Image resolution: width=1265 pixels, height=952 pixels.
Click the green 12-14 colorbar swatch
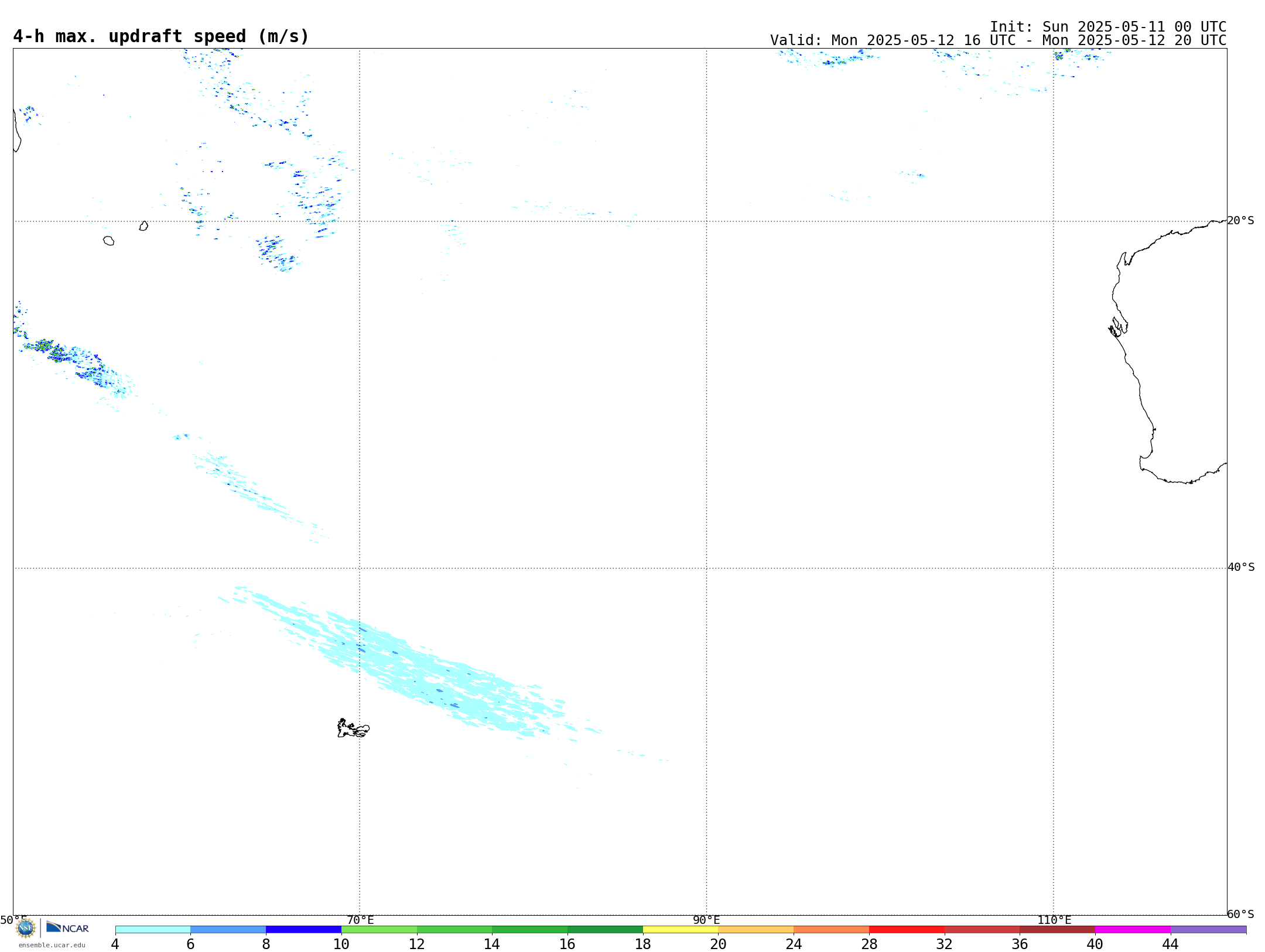click(x=454, y=929)
